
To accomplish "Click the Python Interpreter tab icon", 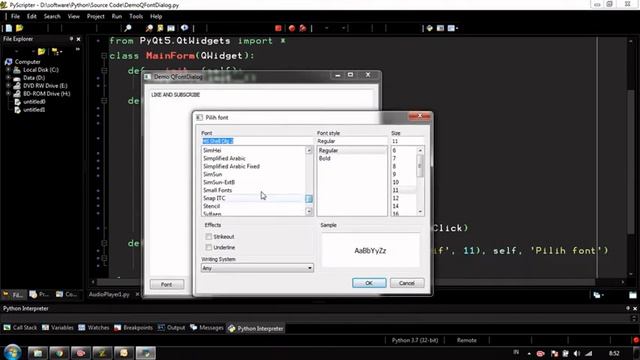I will [x=231, y=328].
